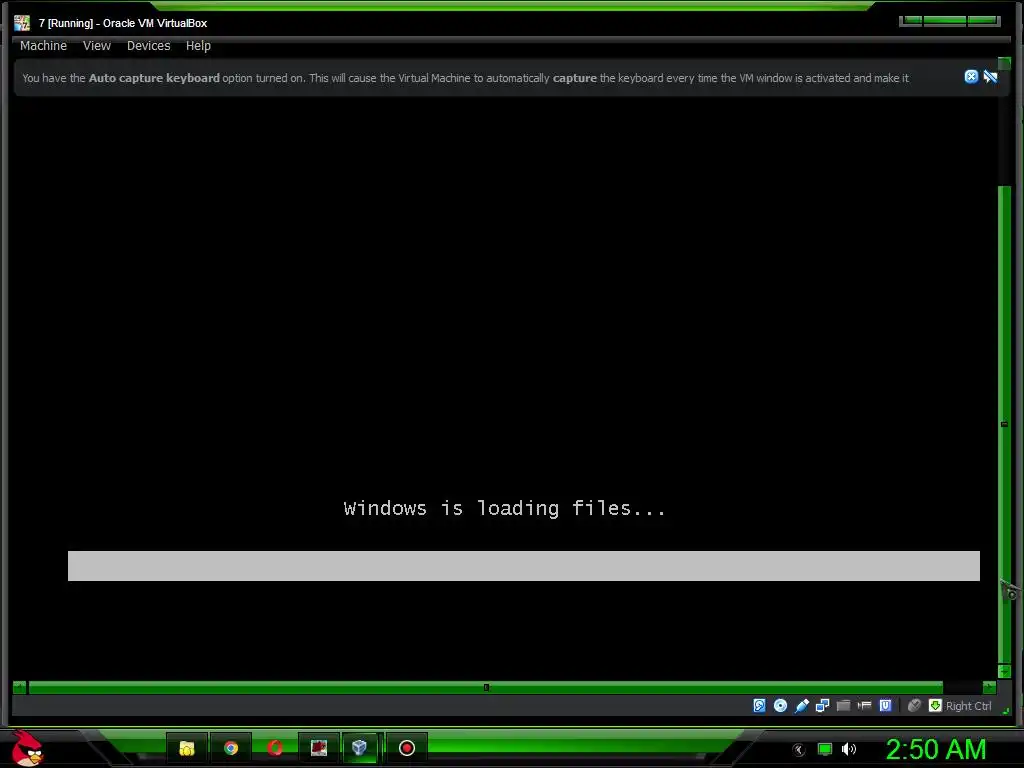Click the network adapter indicator icon

822,705
